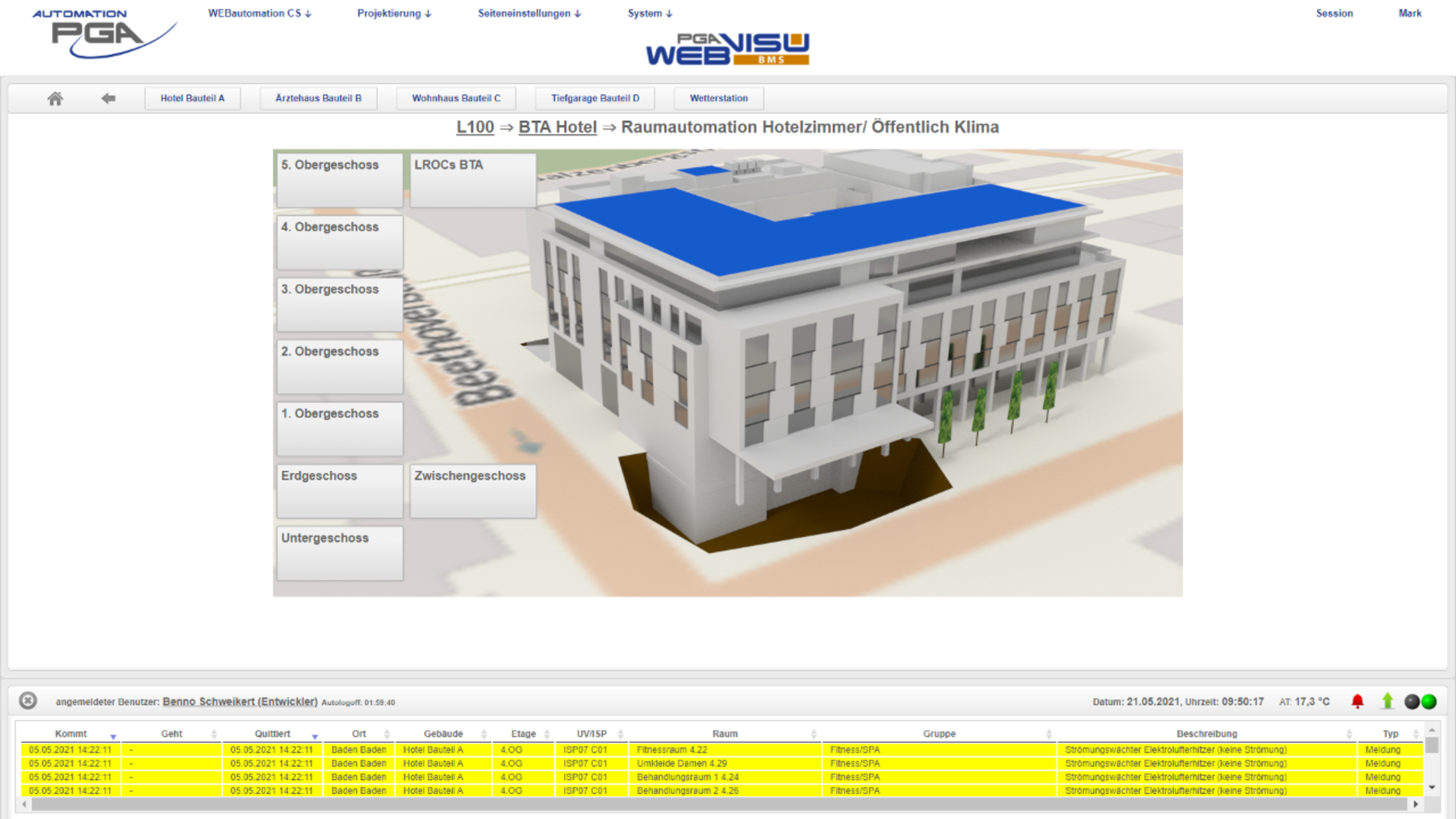
Task: Click the red alarm bell icon
Action: (1357, 701)
